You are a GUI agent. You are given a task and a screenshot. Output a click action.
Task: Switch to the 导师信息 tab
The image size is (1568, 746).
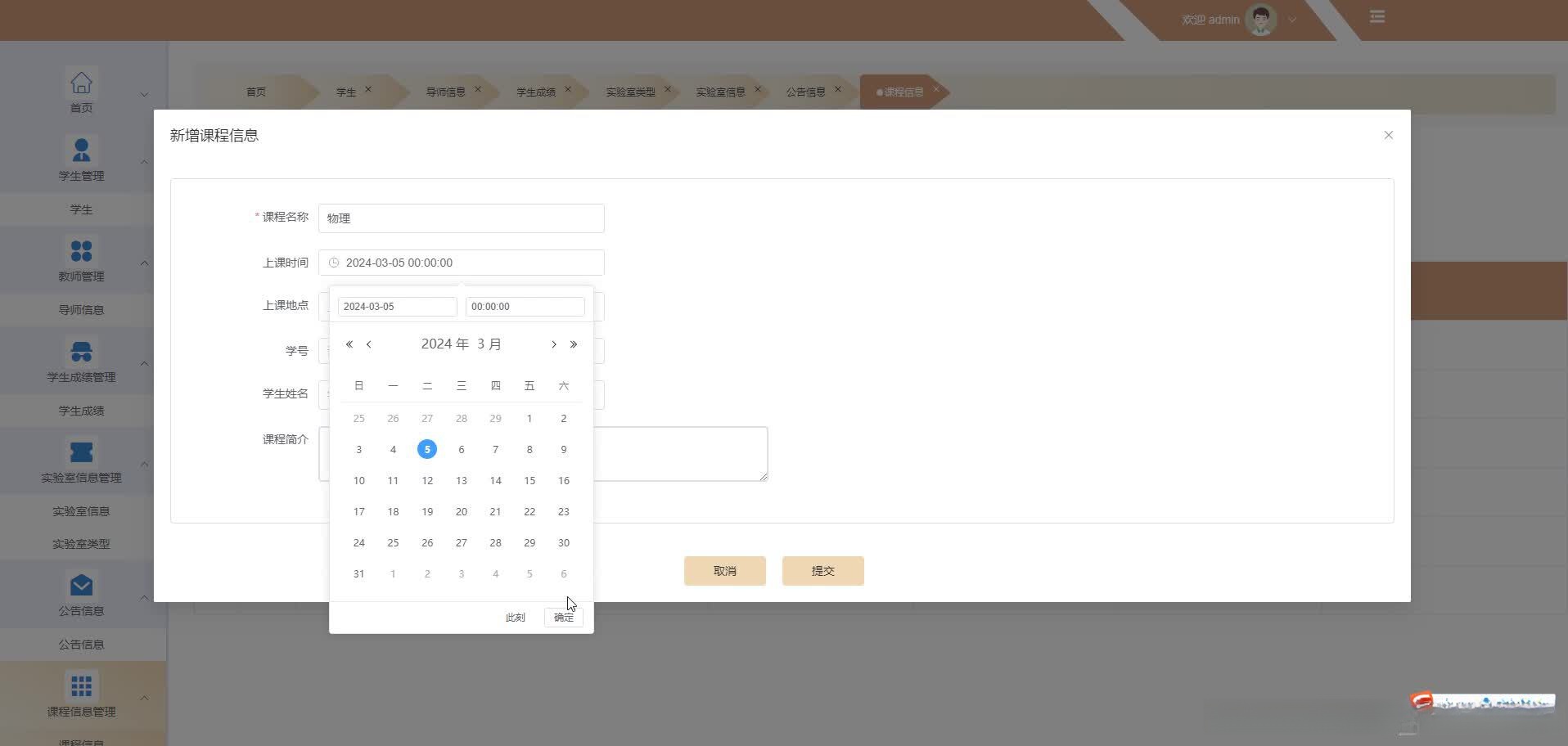(446, 92)
